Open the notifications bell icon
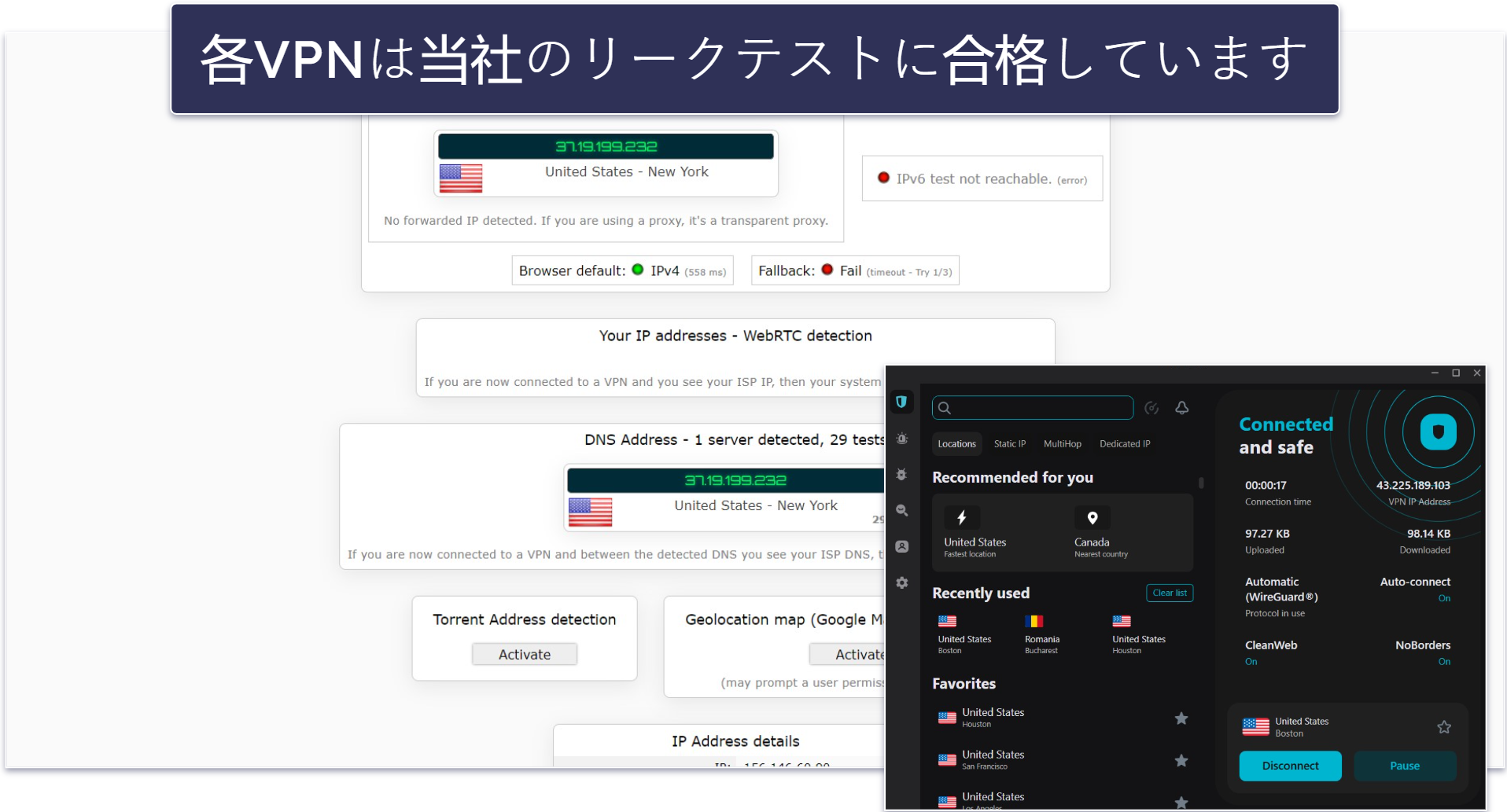1507x812 pixels. click(x=1181, y=408)
